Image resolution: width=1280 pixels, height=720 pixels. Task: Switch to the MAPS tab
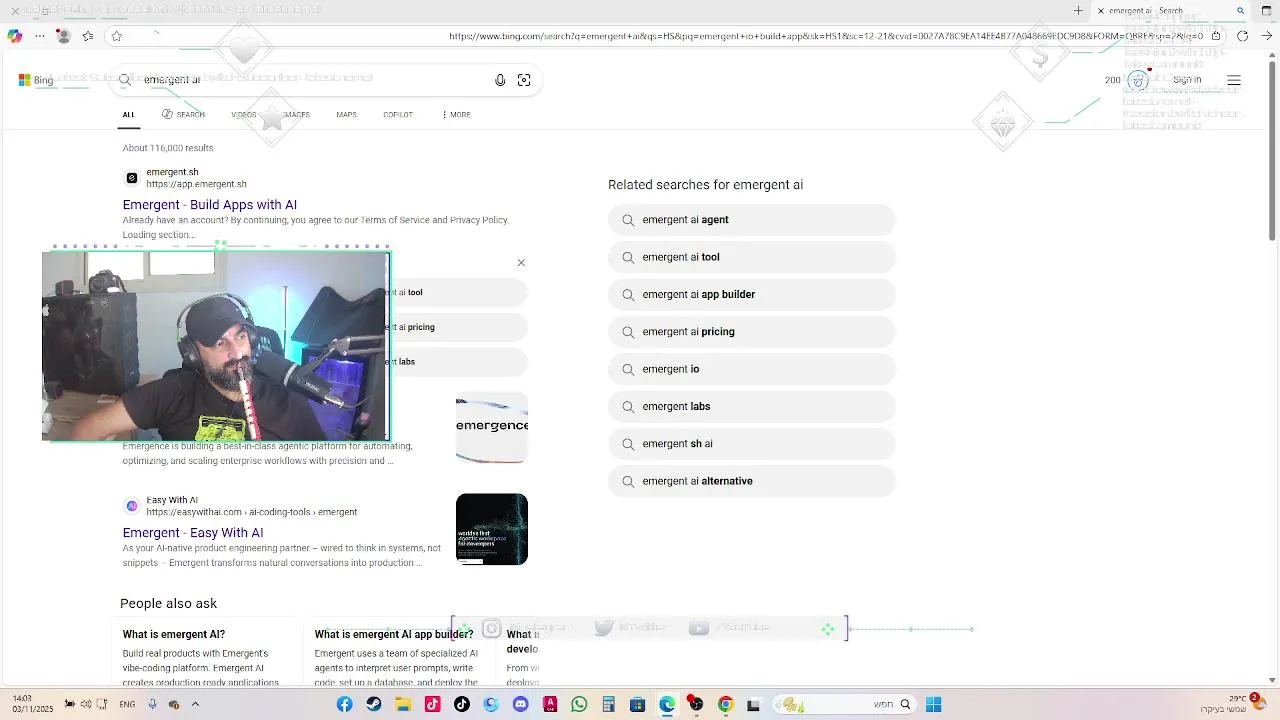[346, 115]
